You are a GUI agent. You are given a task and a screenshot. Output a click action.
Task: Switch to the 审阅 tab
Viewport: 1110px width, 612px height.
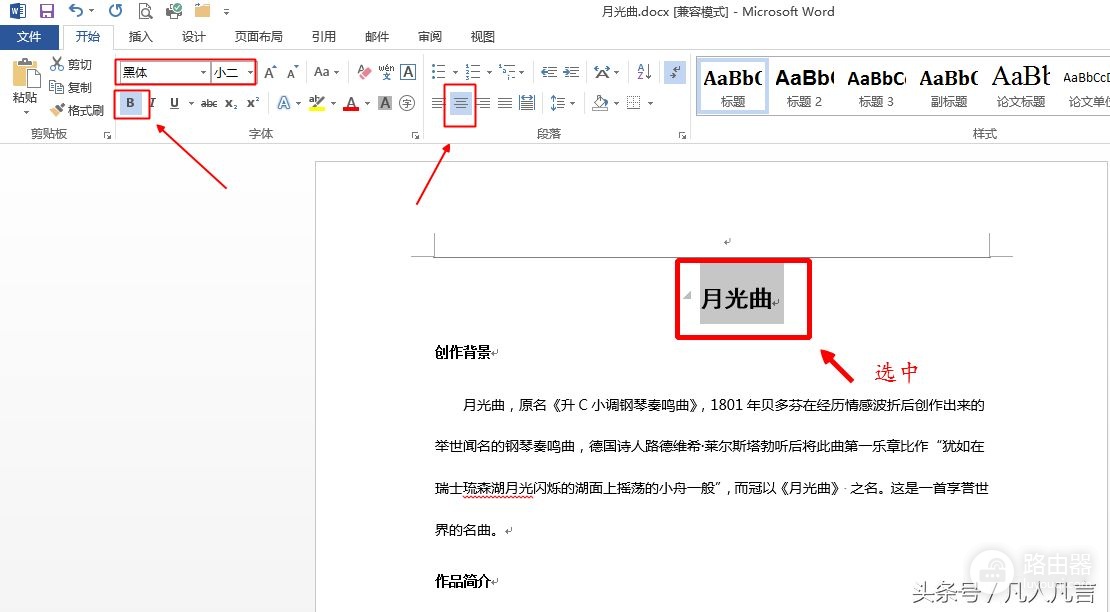coord(430,37)
